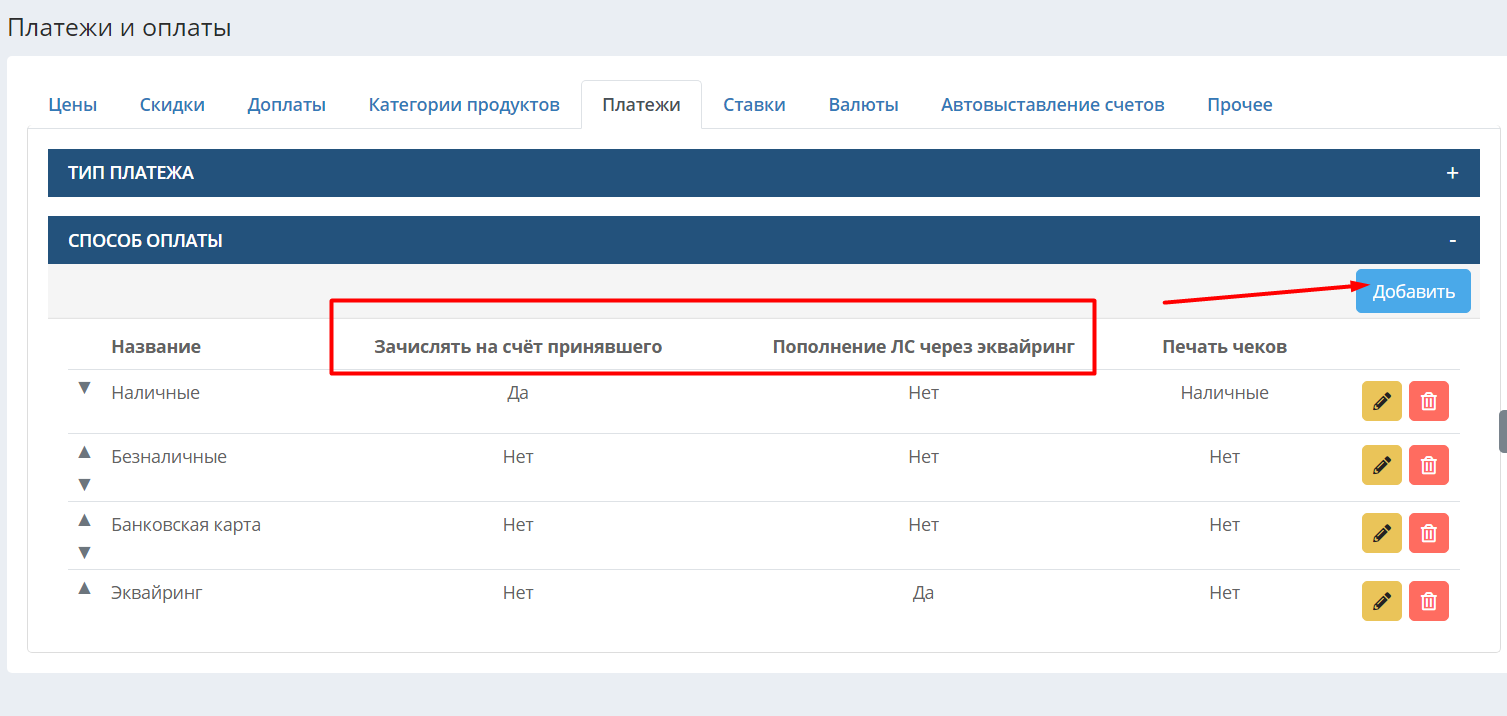Image resolution: width=1507 pixels, height=716 pixels.
Task: Edit the Безналичные row with pencil icon
Action: pyautogui.click(x=1382, y=465)
